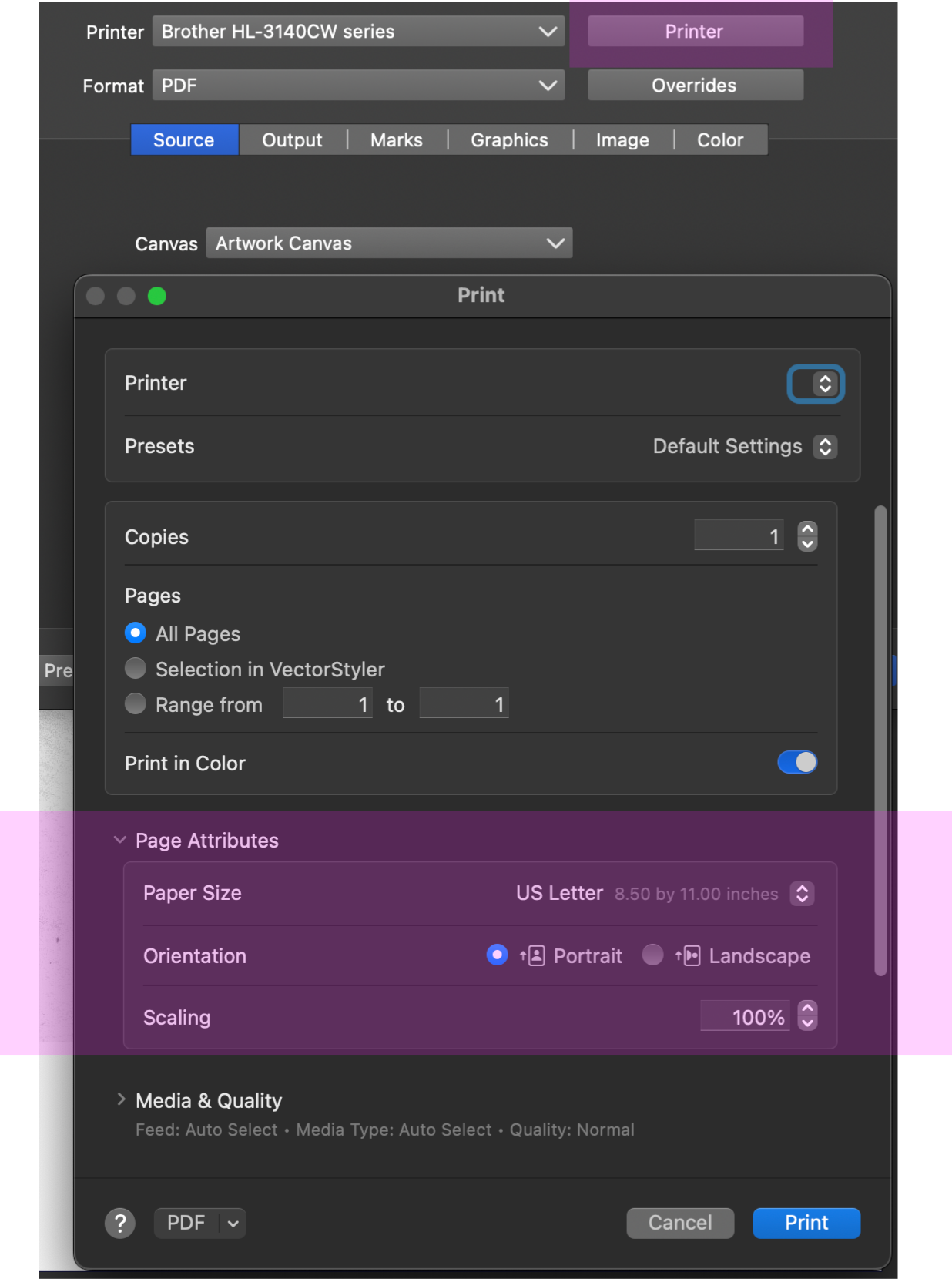This screenshot has height=1279, width=952.
Task: Click the green zoom button in Print dialog
Action: tap(157, 296)
